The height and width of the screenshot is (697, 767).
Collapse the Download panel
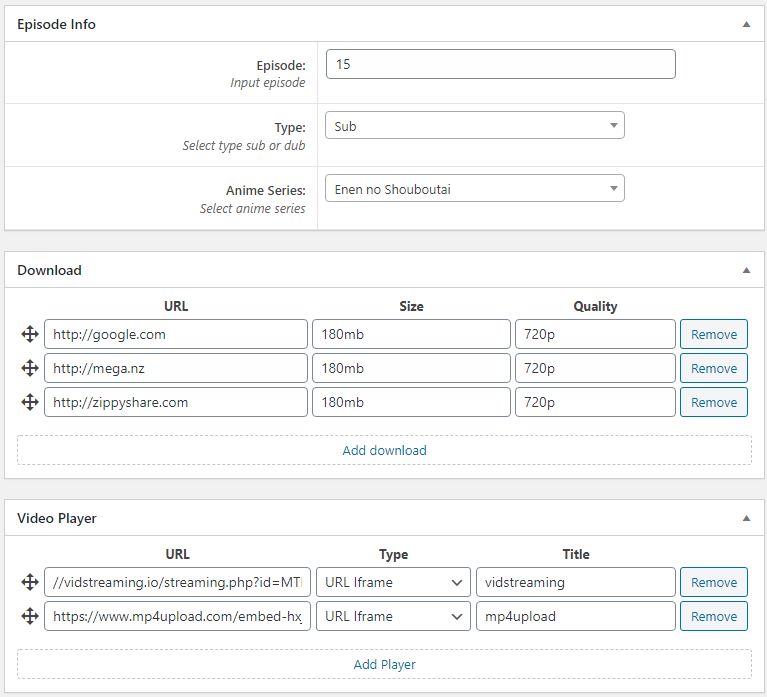pos(745,270)
